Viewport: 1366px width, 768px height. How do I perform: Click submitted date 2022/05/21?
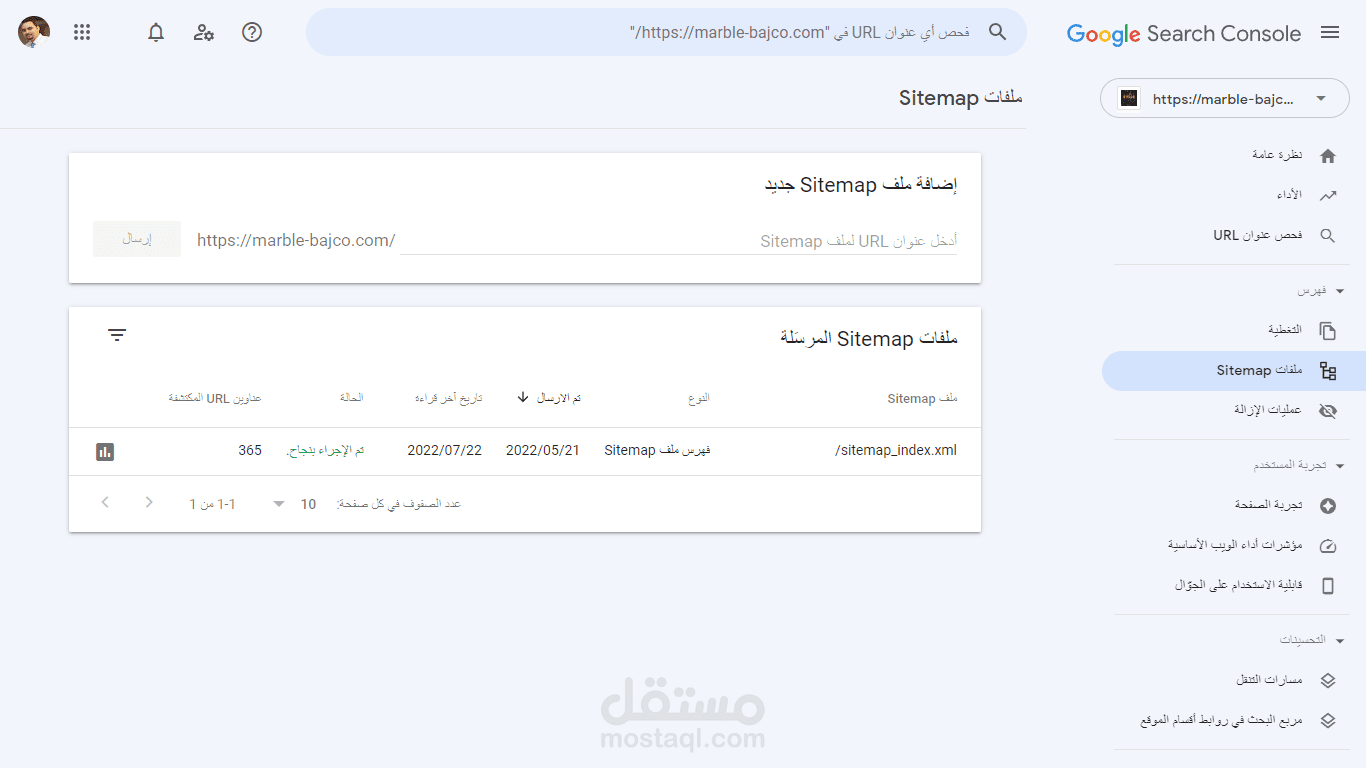(543, 451)
